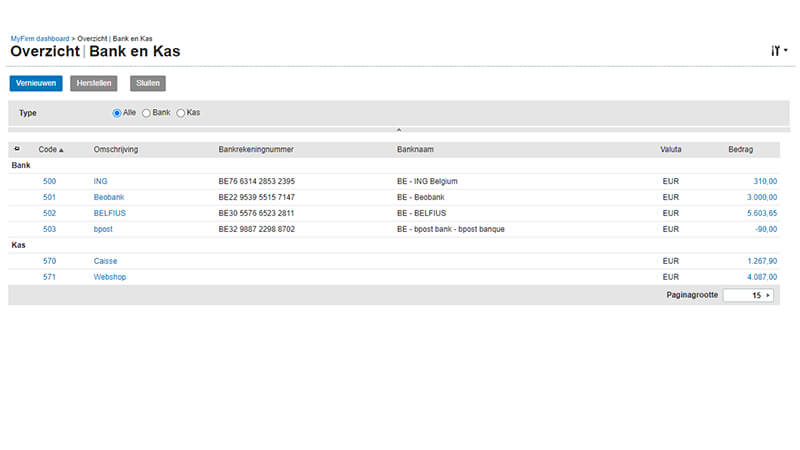Open the ING account link
Image resolution: width=800 pixels, height=450 pixels.
(101, 181)
